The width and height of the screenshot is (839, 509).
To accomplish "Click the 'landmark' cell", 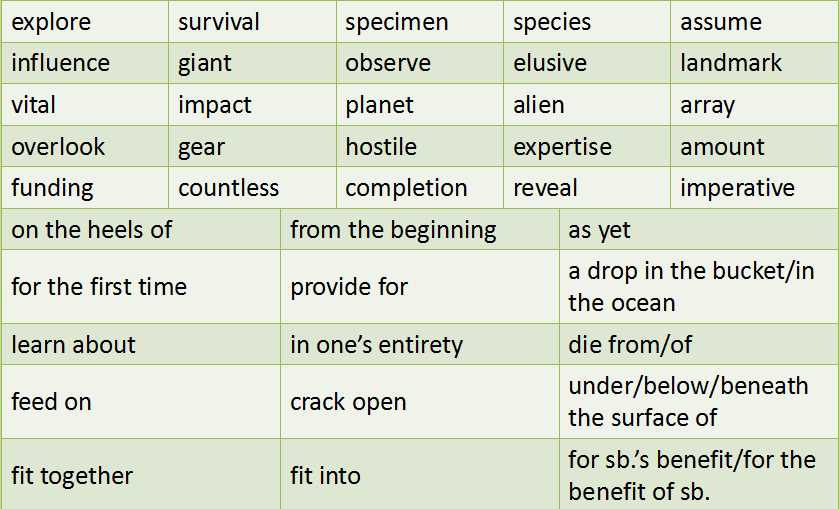I will point(731,63).
